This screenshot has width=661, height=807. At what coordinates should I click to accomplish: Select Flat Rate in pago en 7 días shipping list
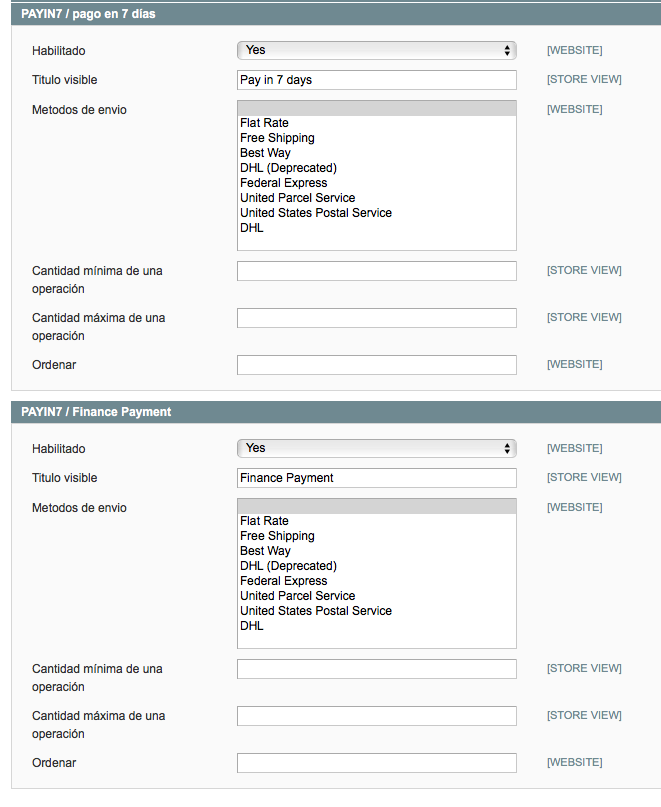pos(264,123)
